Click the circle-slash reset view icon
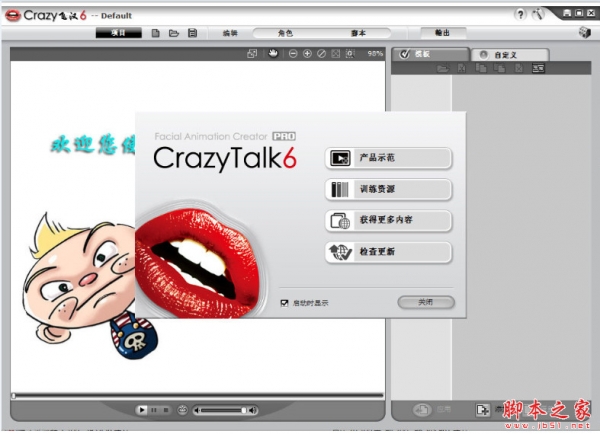600x434 pixels. [321, 54]
